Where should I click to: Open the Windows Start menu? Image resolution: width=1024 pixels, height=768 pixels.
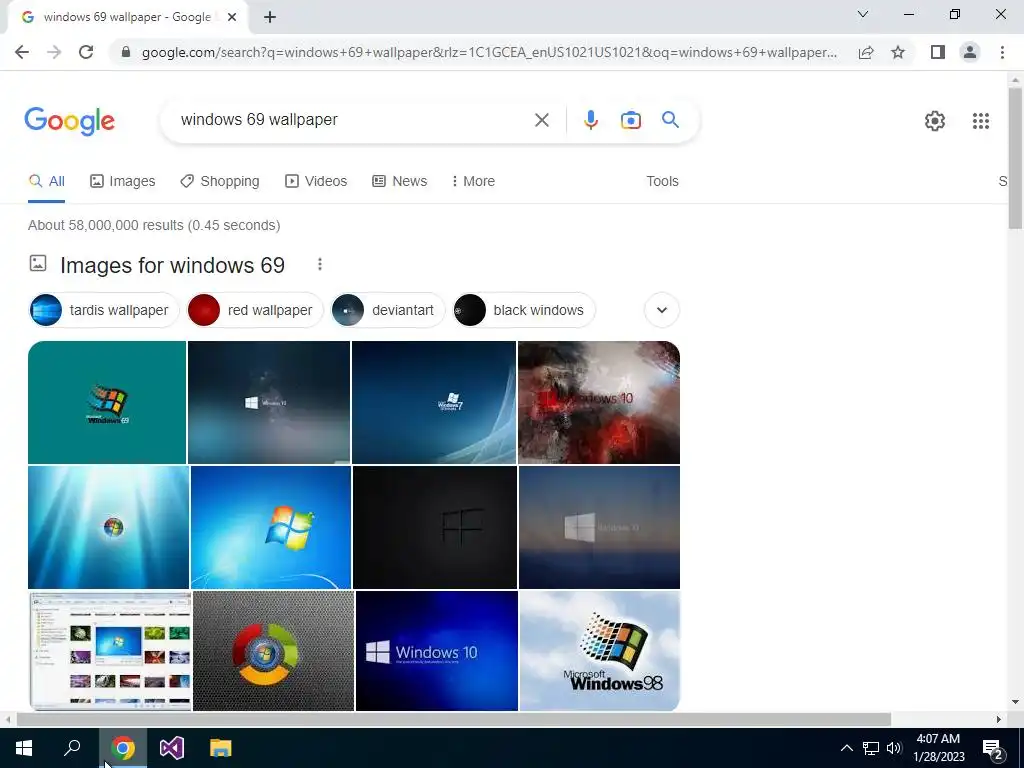pyautogui.click(x=24, y=748)
